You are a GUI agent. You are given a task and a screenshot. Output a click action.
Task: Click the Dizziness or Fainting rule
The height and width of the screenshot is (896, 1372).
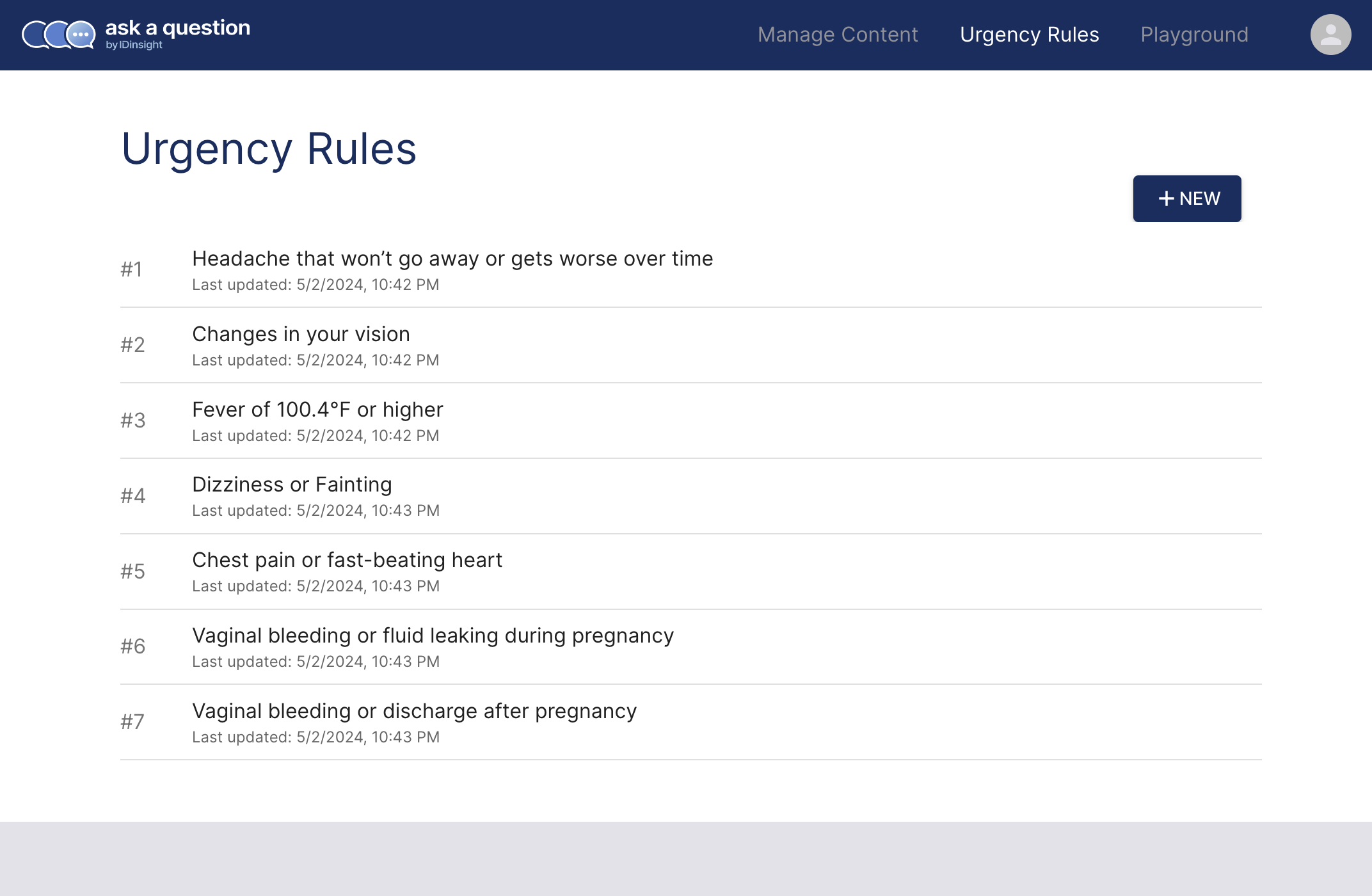292,484
